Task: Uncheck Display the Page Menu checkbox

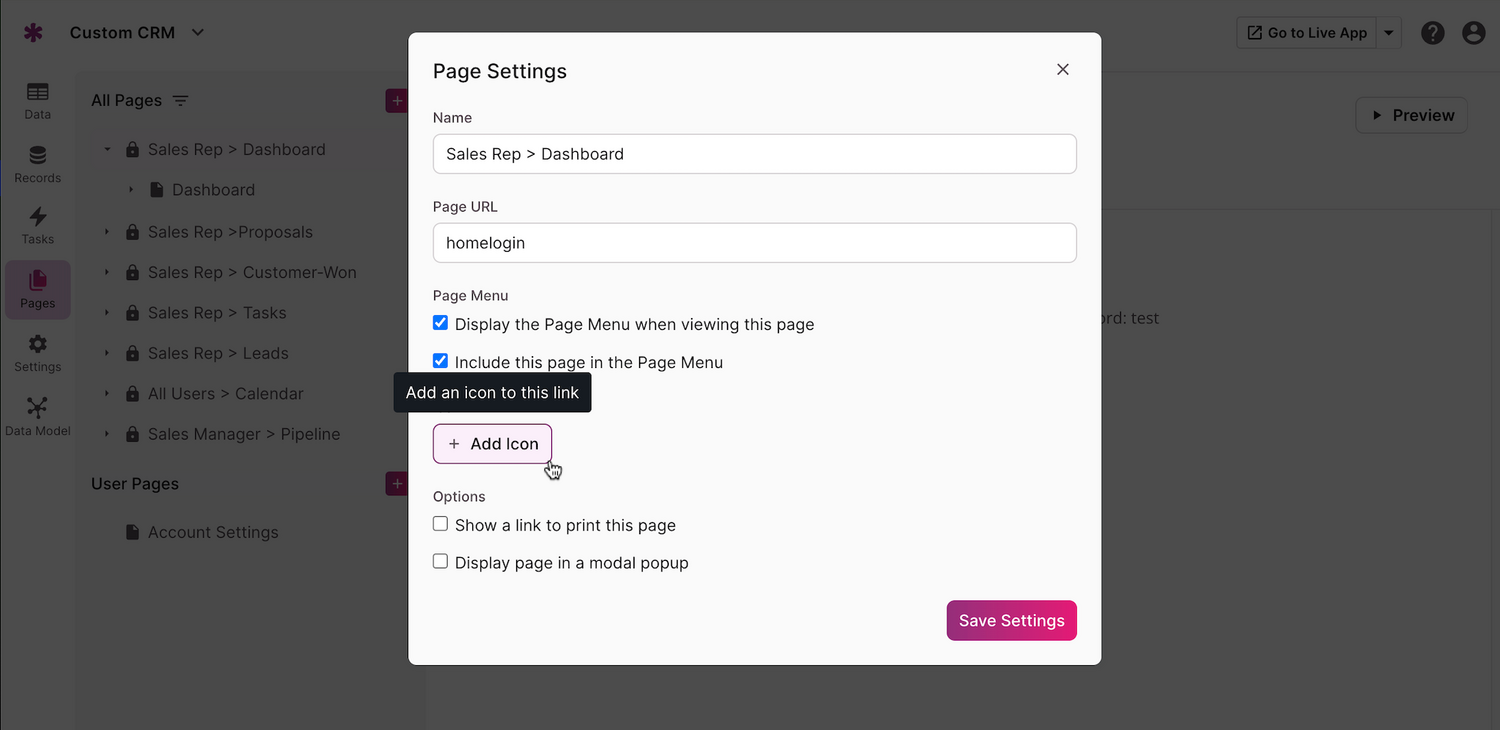Action: pos(440,323)
